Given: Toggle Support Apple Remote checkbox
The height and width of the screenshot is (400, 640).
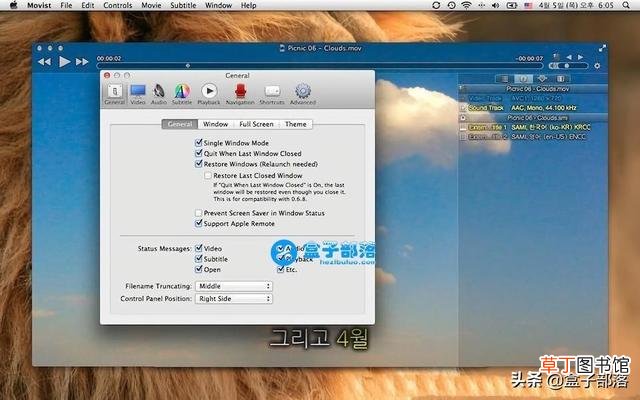Looking at the screenshot, I should (199, 224).
